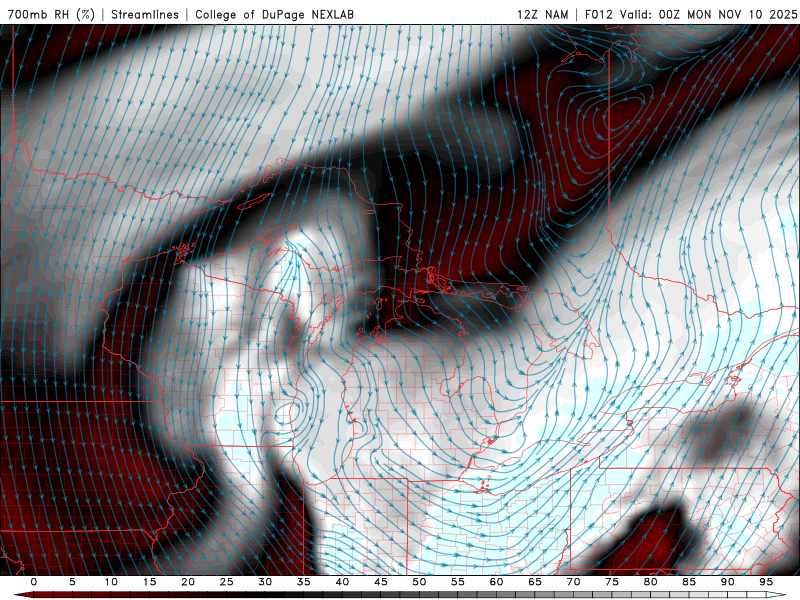800x600 pixels.
Task: Click the colorbar label "0"
Action: pyautogui.click(x=34, y=582)
